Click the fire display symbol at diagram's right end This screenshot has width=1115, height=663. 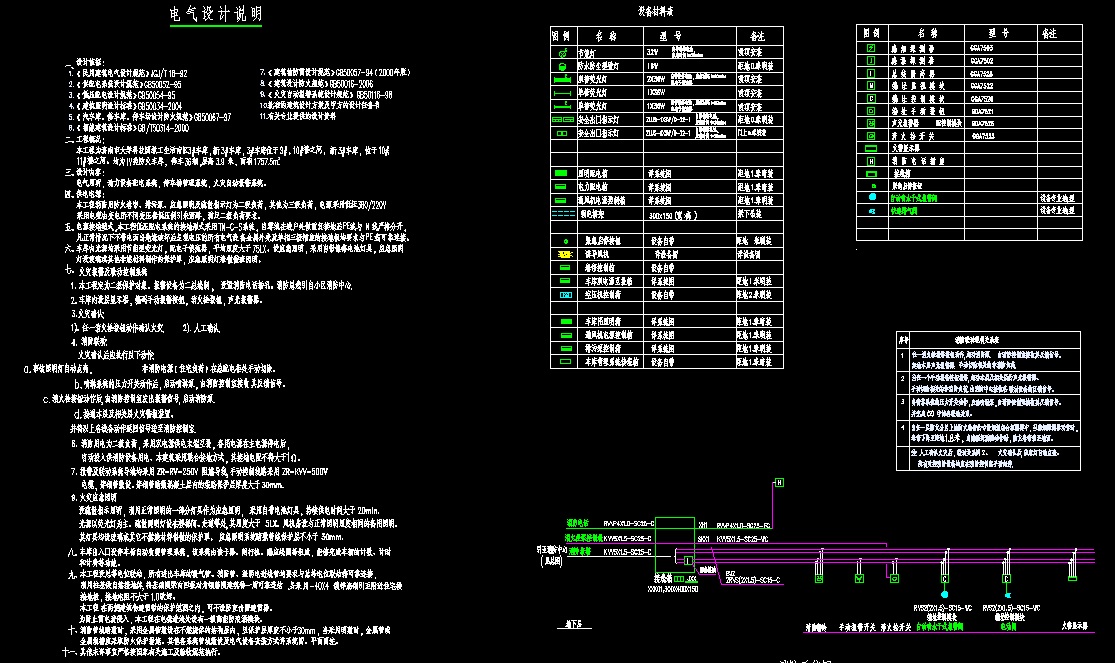(x=1073, y=577)
